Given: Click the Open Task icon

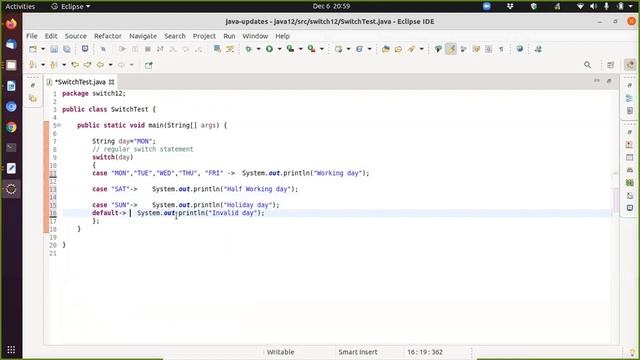Looking at the screenshot, I should [398, 49].
